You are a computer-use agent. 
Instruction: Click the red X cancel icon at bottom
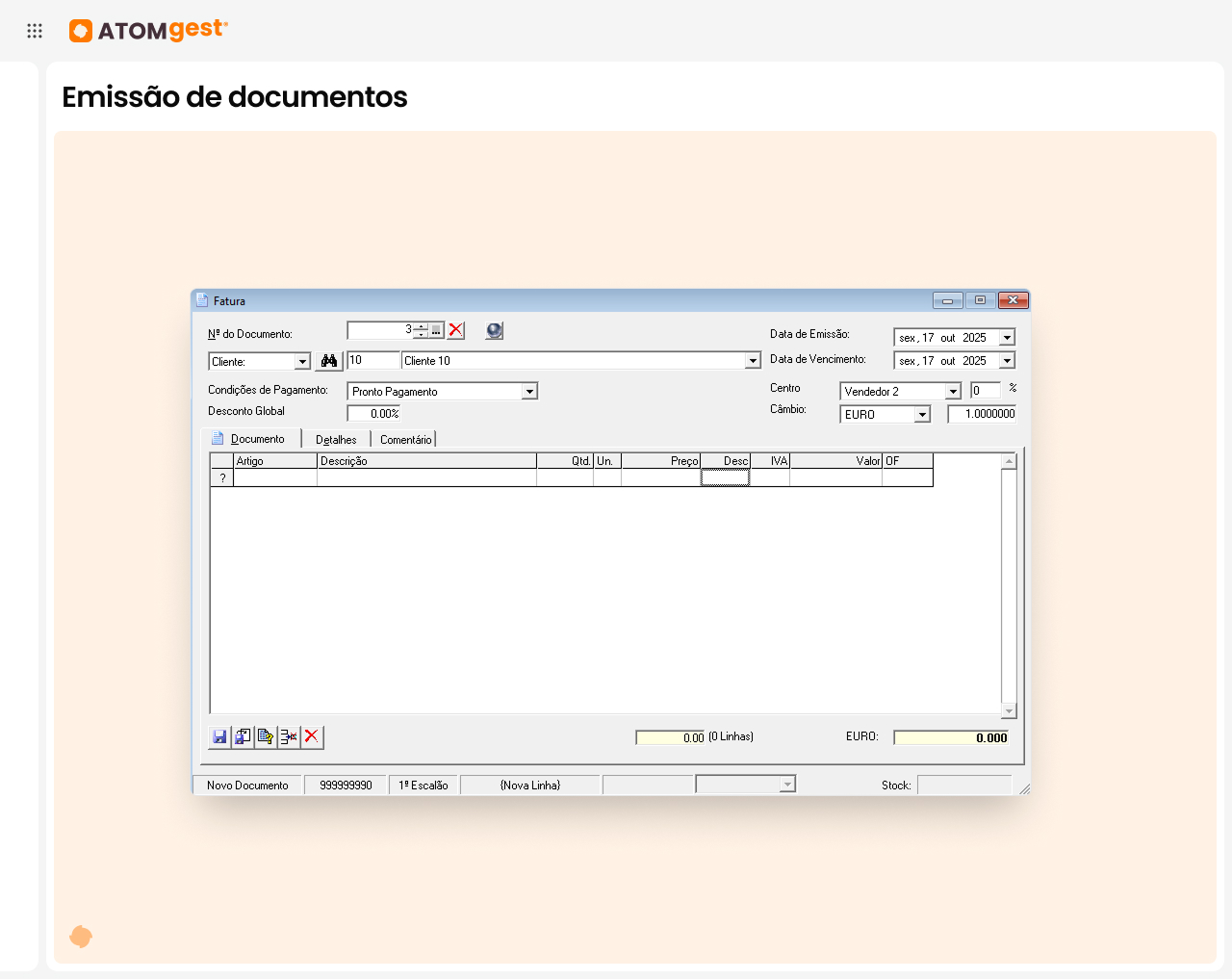312,736
